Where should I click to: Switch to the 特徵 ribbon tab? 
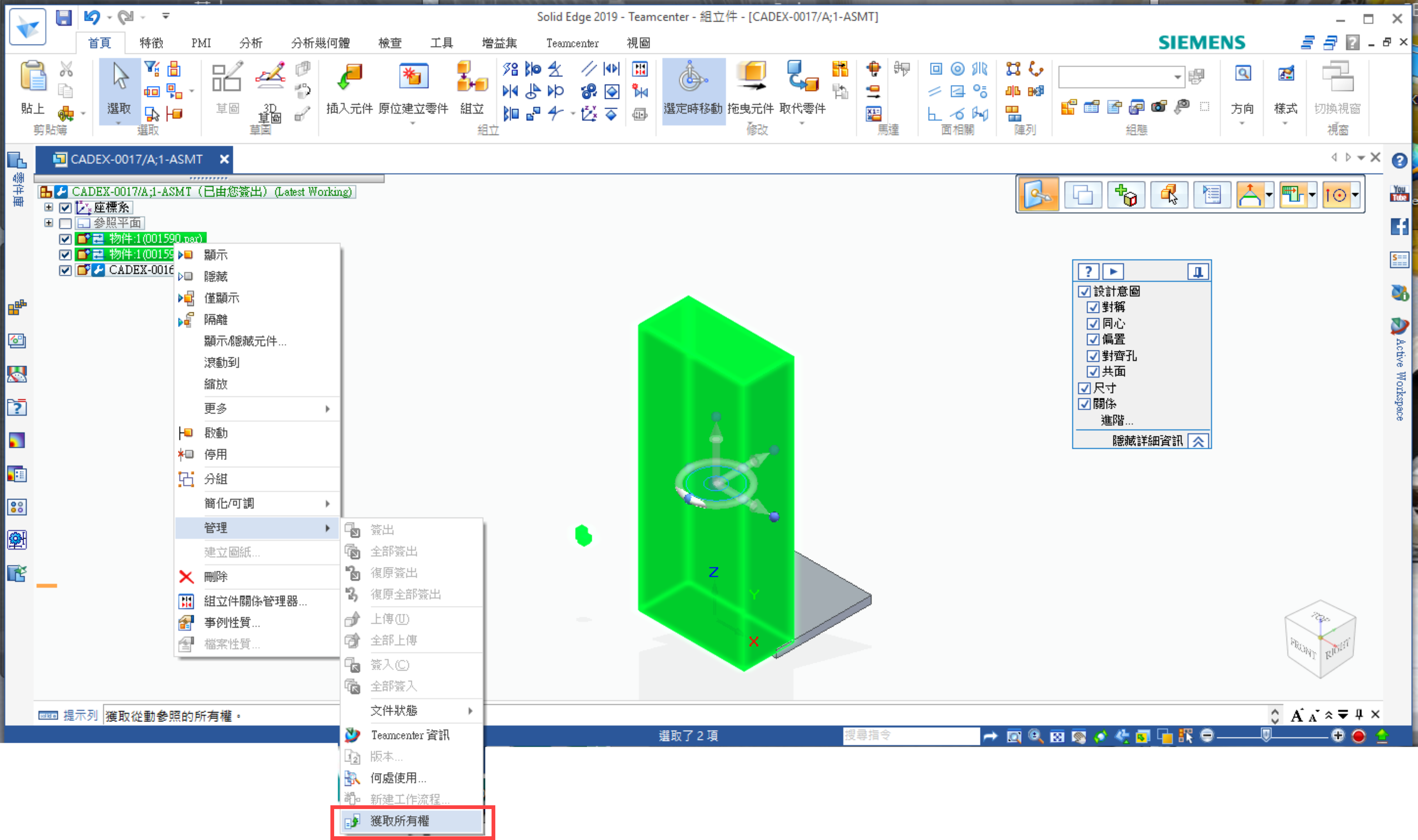pos(151,43)
